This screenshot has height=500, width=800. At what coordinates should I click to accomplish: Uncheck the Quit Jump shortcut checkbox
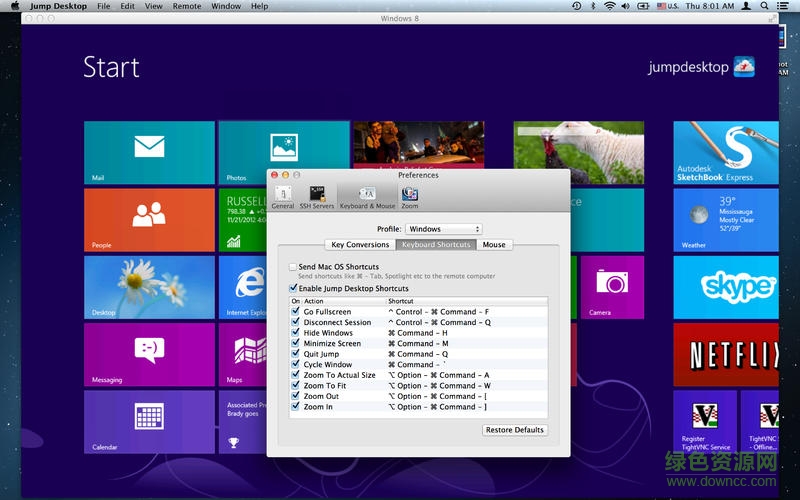(x=296, y=354)
